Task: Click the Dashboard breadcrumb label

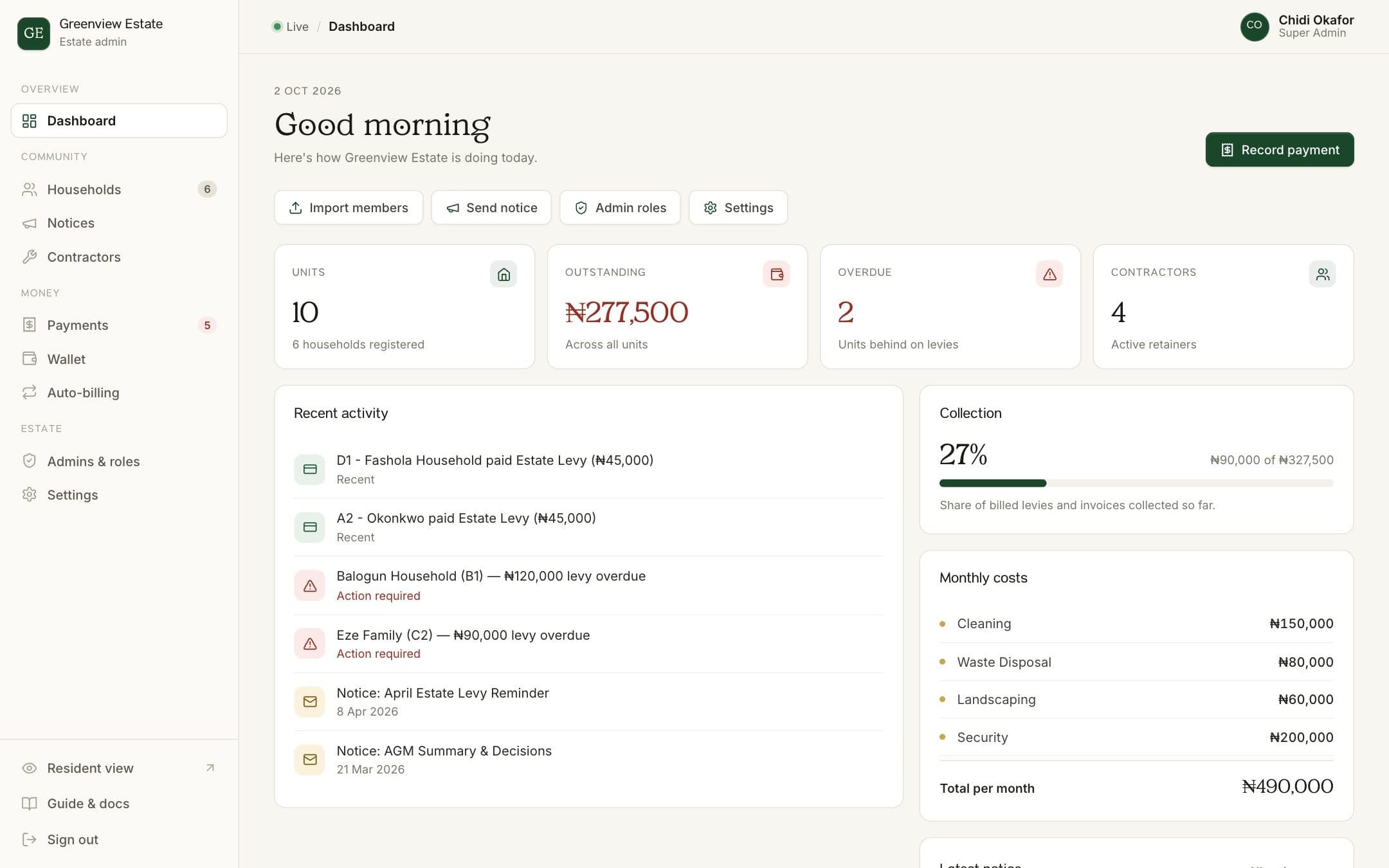Action: 361,26
